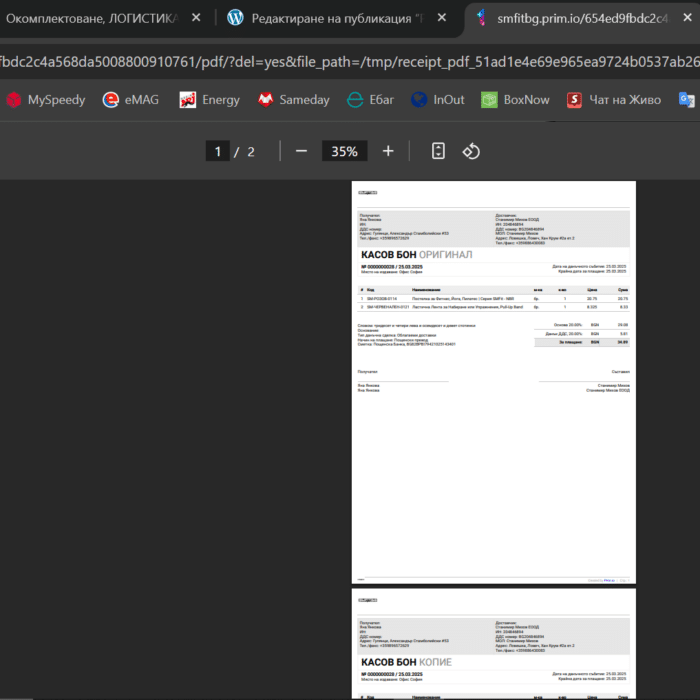Open the InOut bookmark
This screenshot has width=700, height=700.
[x=437, y=99]
